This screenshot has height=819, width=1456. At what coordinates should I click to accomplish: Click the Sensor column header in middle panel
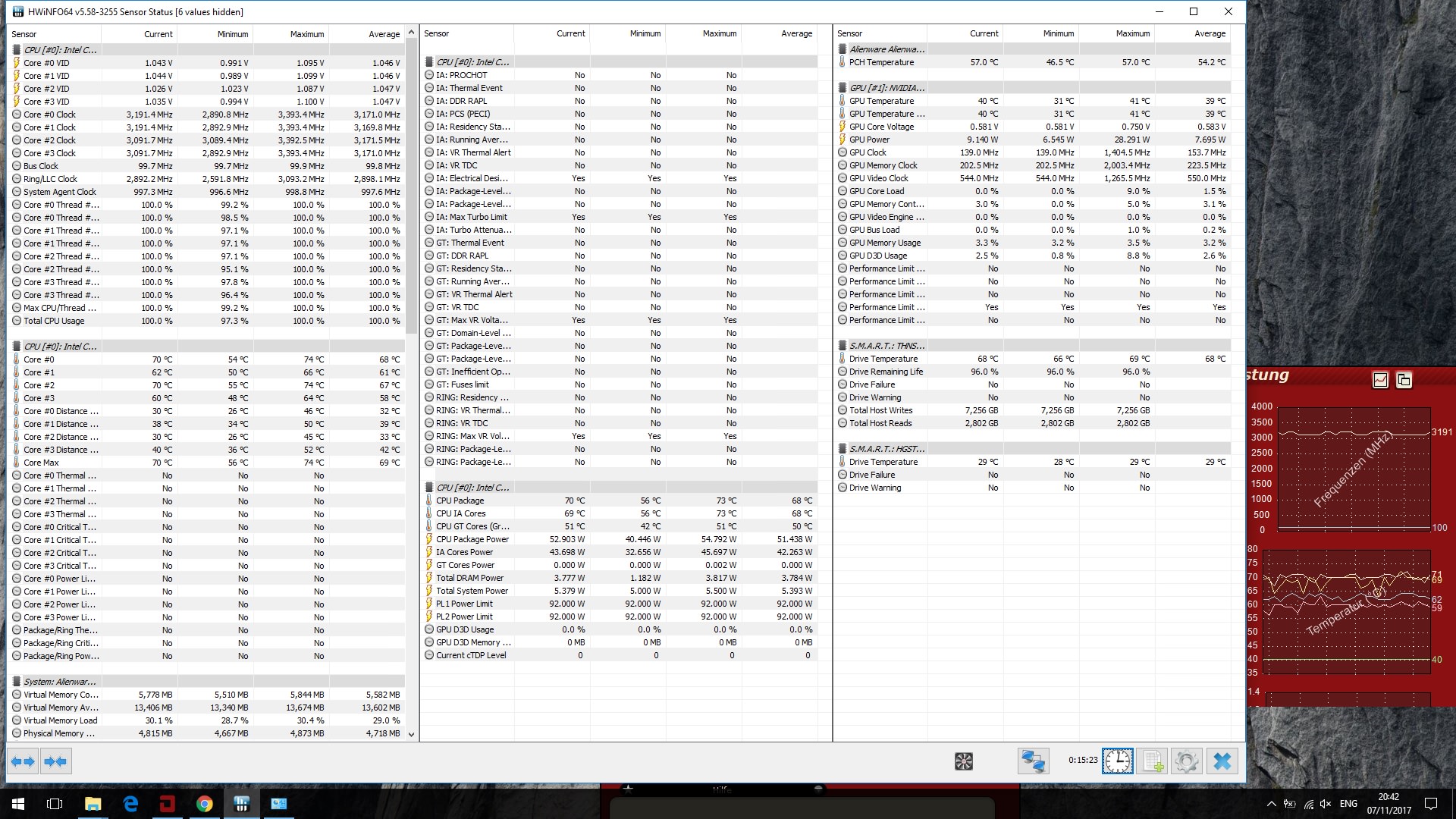[x=467, y=33]
